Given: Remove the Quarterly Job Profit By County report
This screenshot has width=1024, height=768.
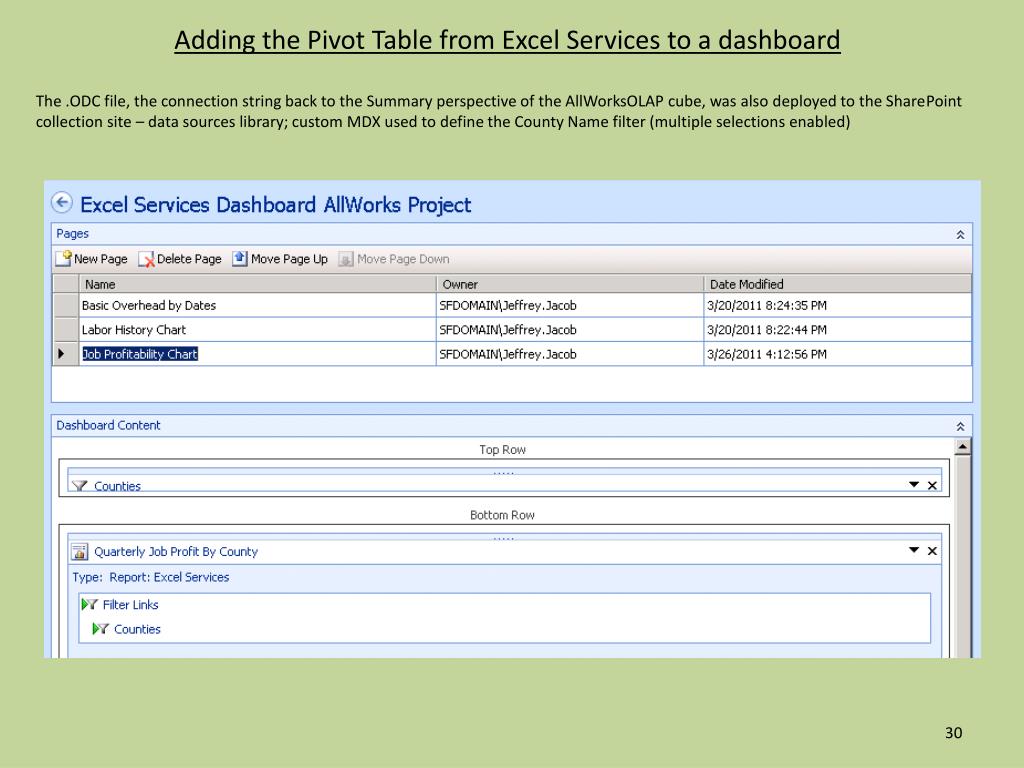Looking at the screenshot, I should (x=933, y=551).
